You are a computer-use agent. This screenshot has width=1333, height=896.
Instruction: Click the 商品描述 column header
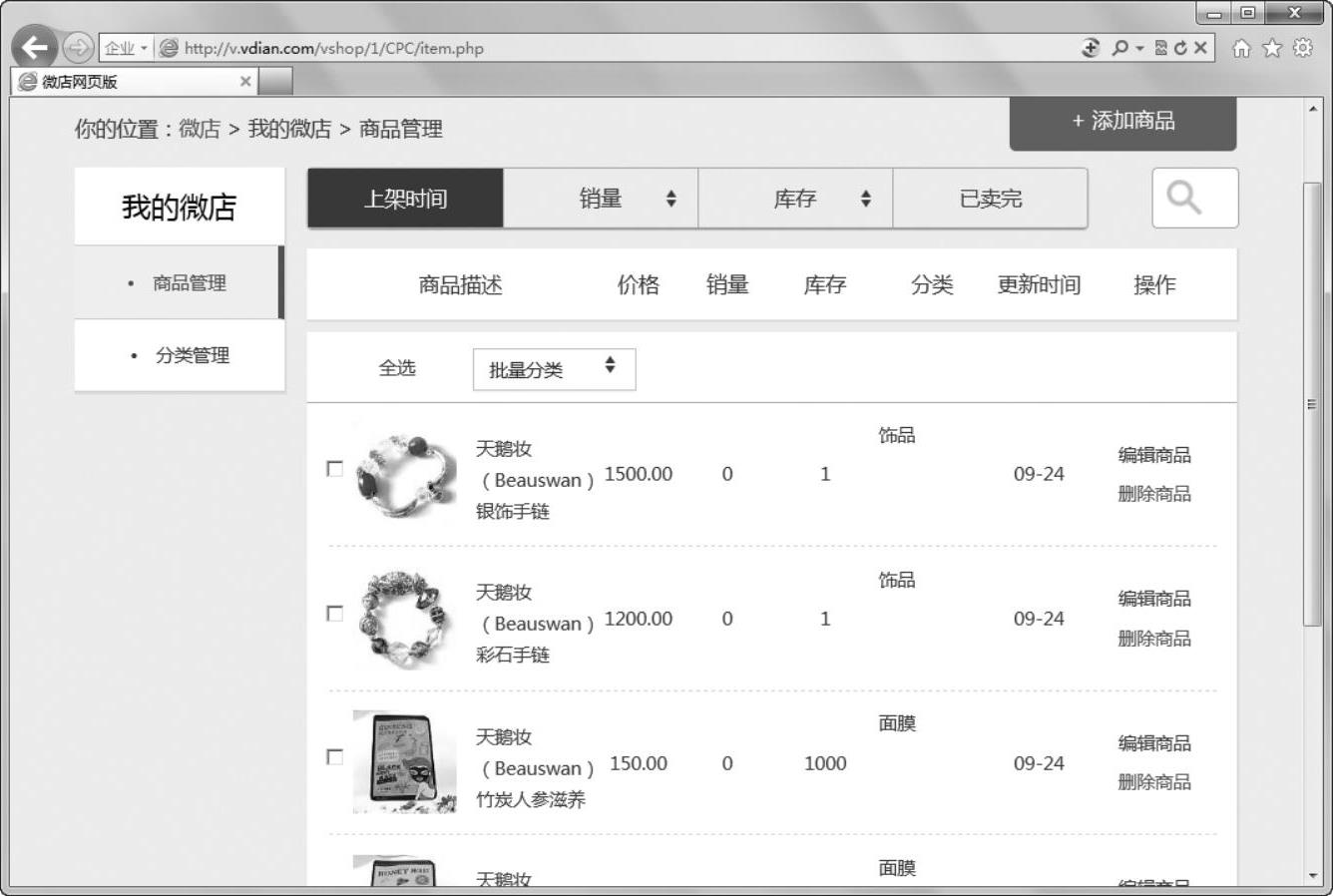click(460, 285)
